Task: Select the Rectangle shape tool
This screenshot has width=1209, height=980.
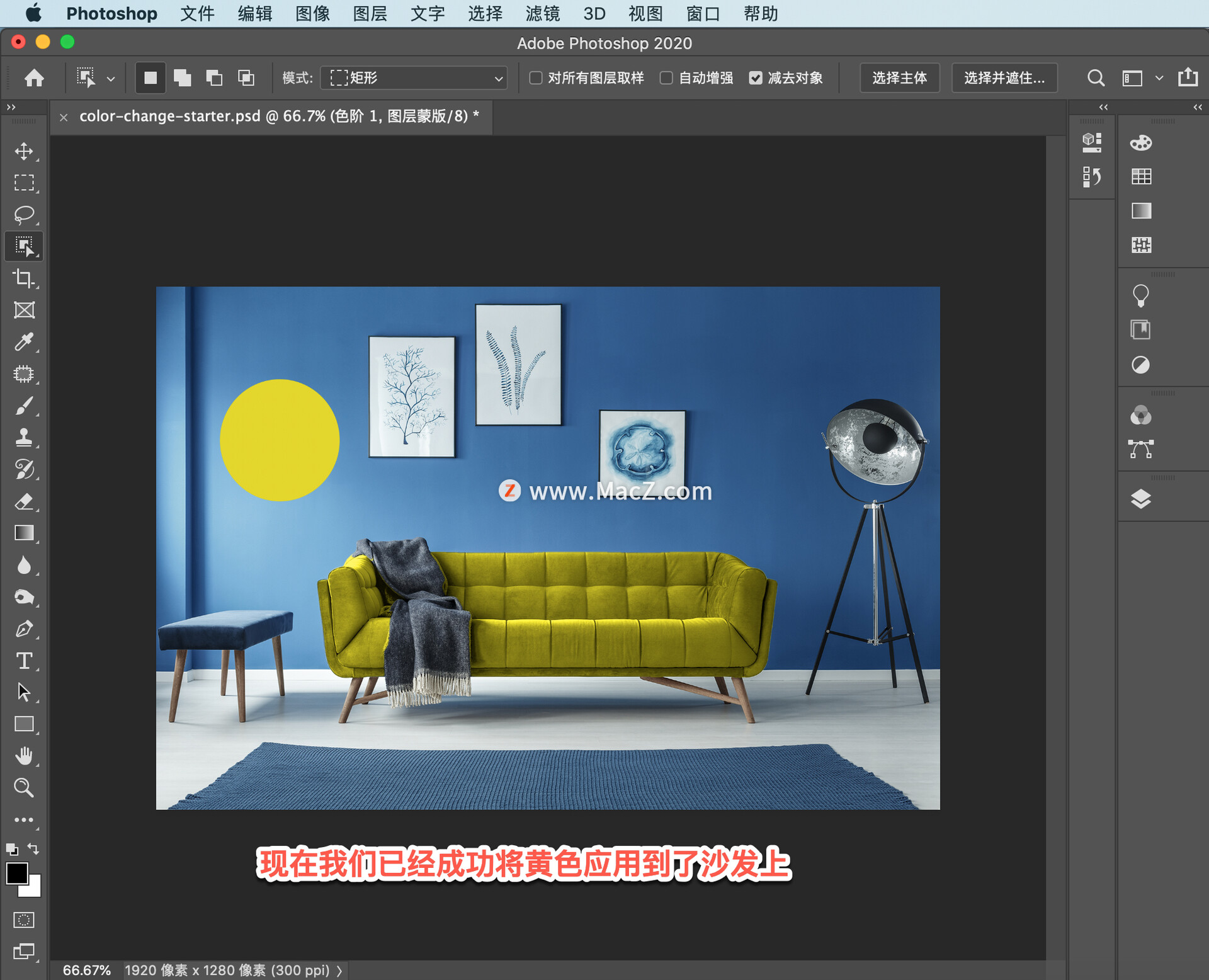Action: pyautogui.click(x=24, y=724)
